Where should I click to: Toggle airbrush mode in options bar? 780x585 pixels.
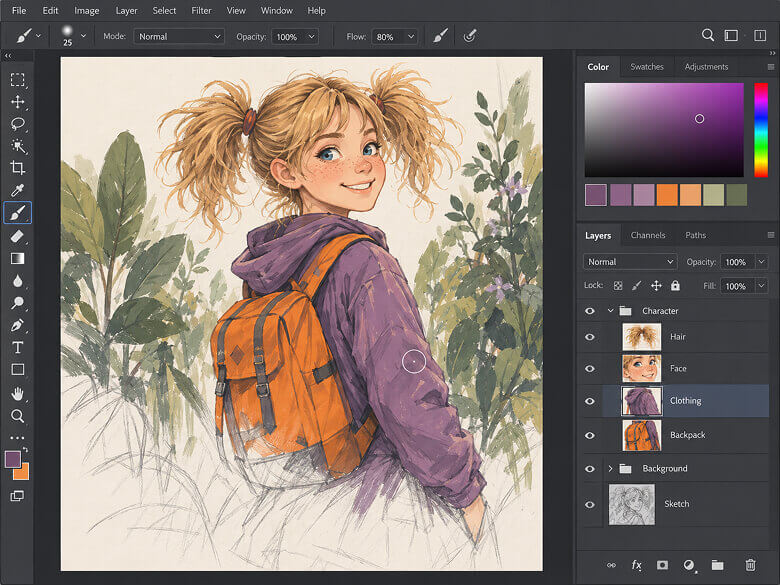pyautogui.click(x=440, y=36)
